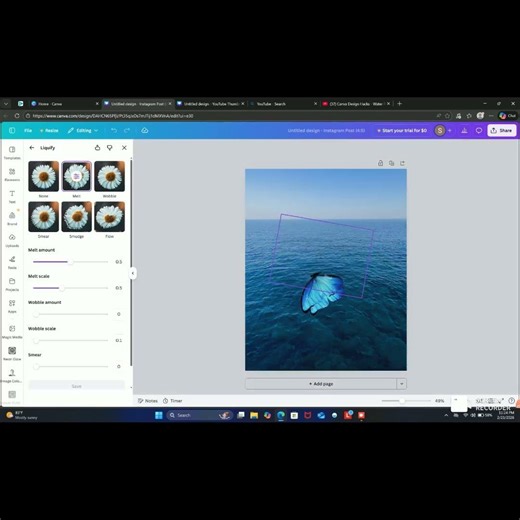Open the Templates sidebar panel
Screen dimensions: 520x520
pos(12,152)
